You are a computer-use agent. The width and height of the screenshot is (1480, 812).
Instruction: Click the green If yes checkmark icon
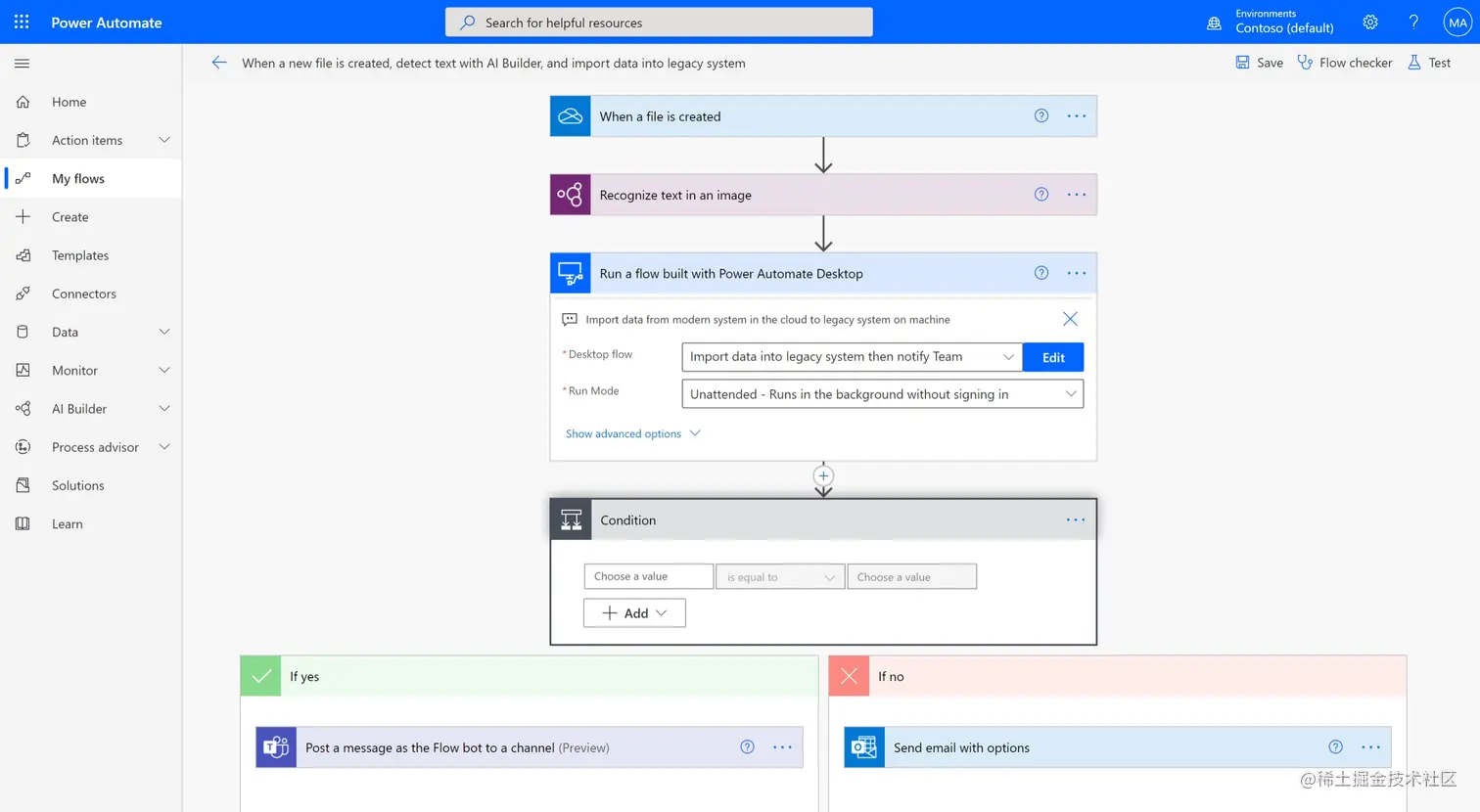pyautogui.click(x=260, y=676)
